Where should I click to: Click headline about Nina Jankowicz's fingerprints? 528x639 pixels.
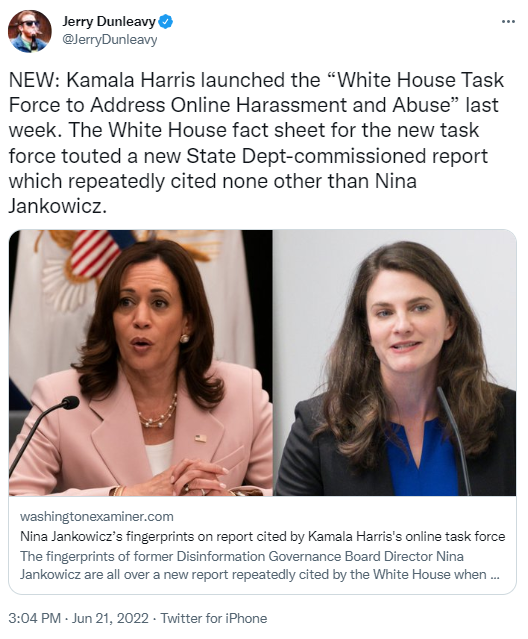pos(262,536)
